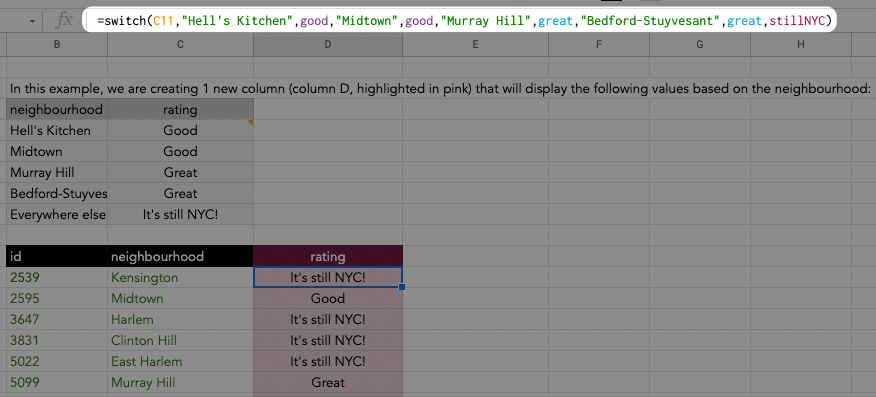
Task: Click C11 reference in formula bar
Action: (163, 22)
